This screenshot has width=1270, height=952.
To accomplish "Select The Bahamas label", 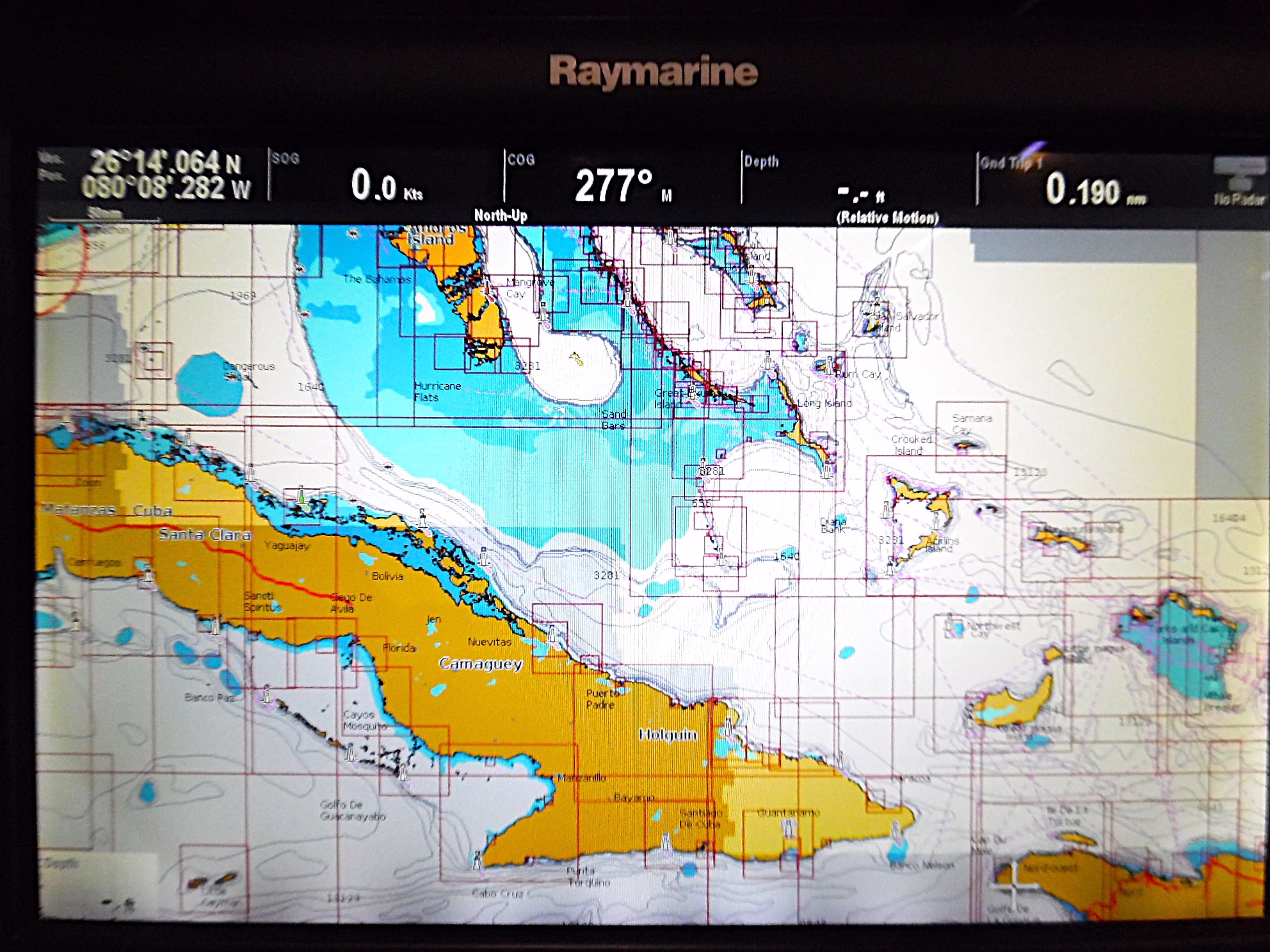I will click(377, 279).
